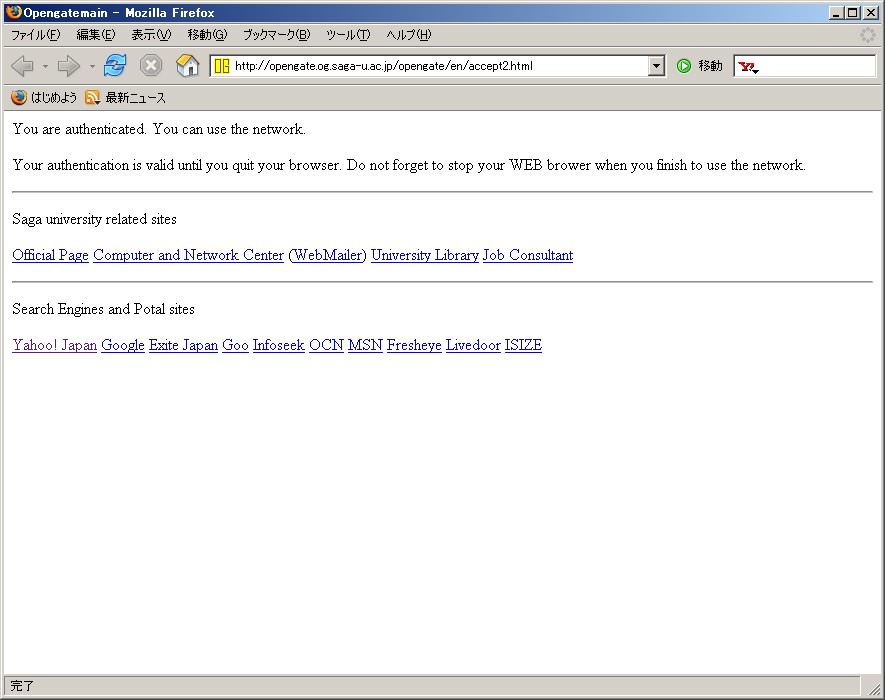885x700 pixels.
Task: Open the 表示(V) menu
Action: pyautogui.click(x=151, y=35)
